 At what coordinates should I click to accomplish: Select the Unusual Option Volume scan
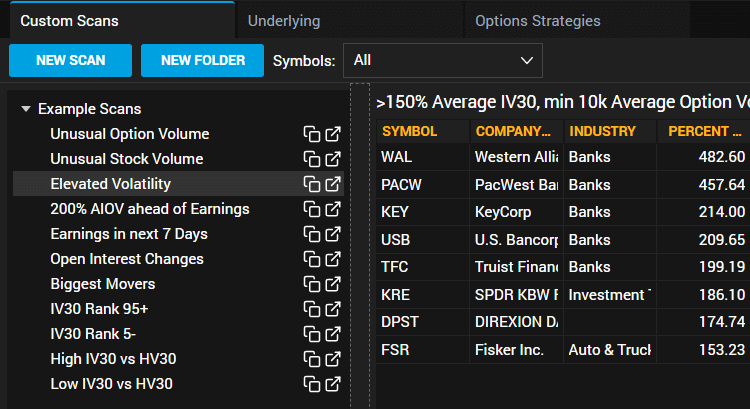130,134
